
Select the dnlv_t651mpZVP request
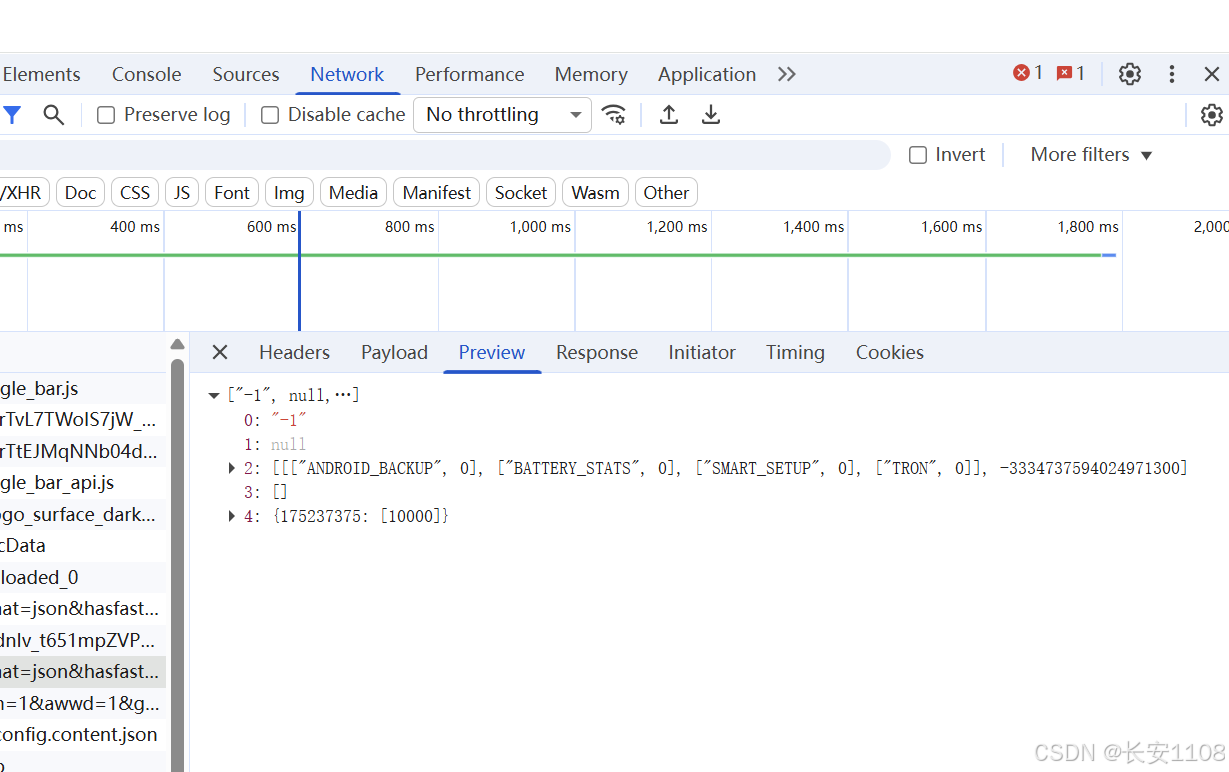point(83,640)
